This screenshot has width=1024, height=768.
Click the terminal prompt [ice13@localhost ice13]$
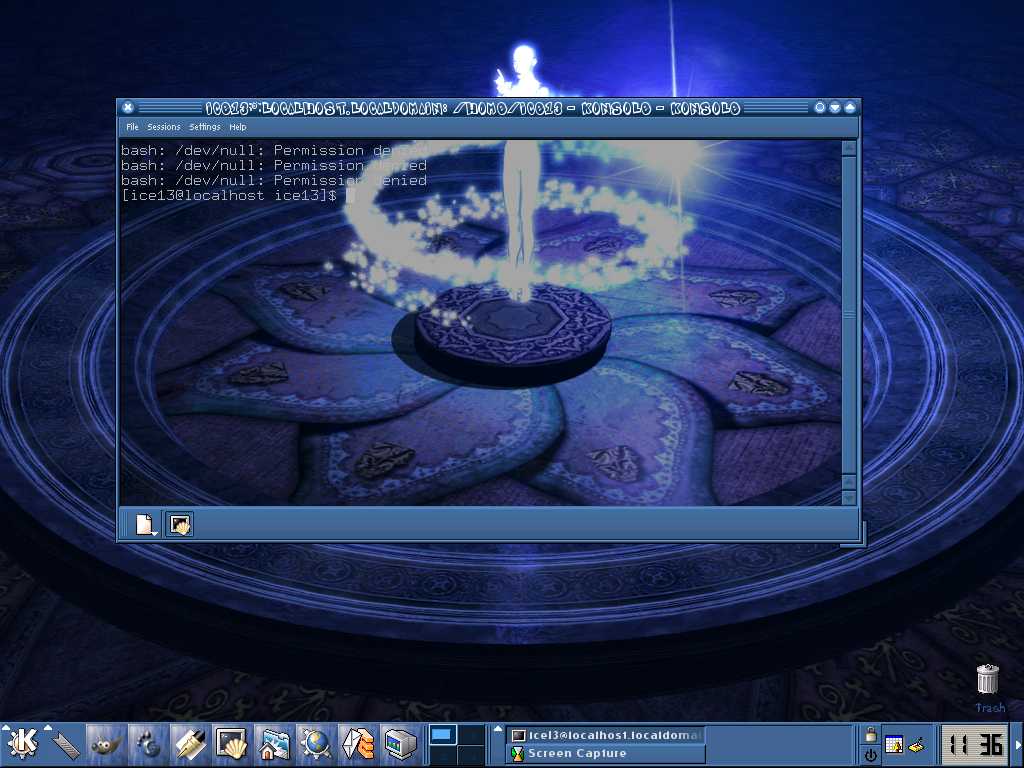tap(229, 195)
